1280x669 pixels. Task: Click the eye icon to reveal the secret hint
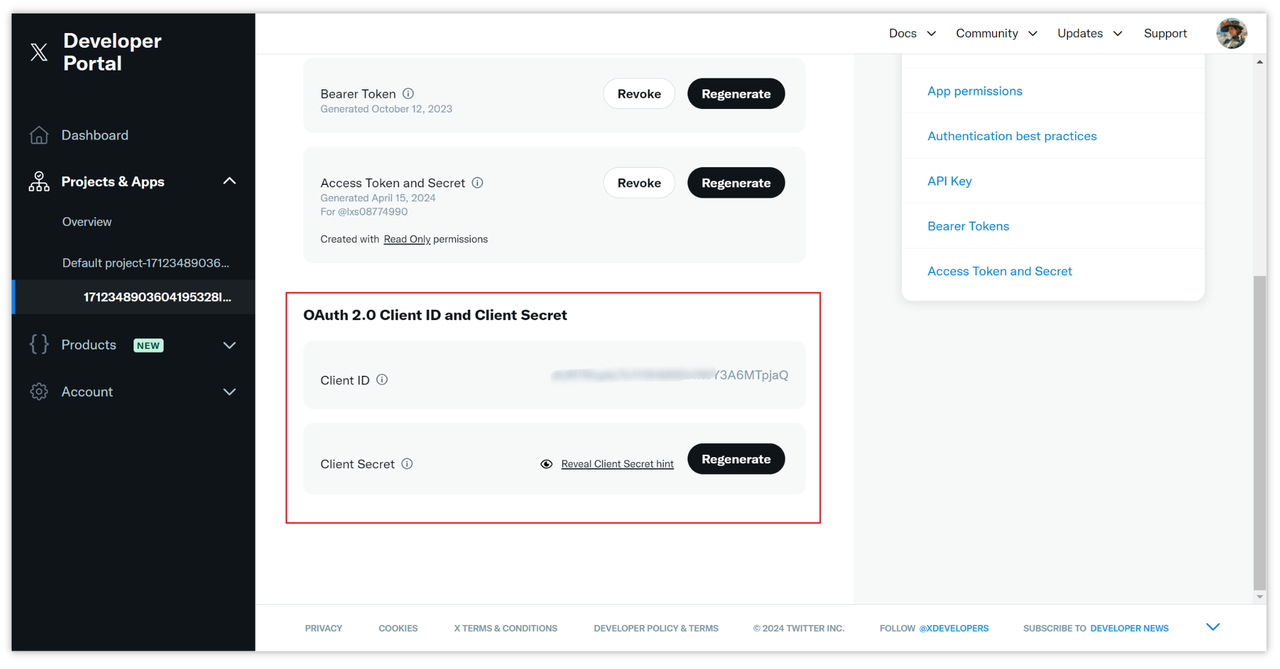[x=546, y=464]
